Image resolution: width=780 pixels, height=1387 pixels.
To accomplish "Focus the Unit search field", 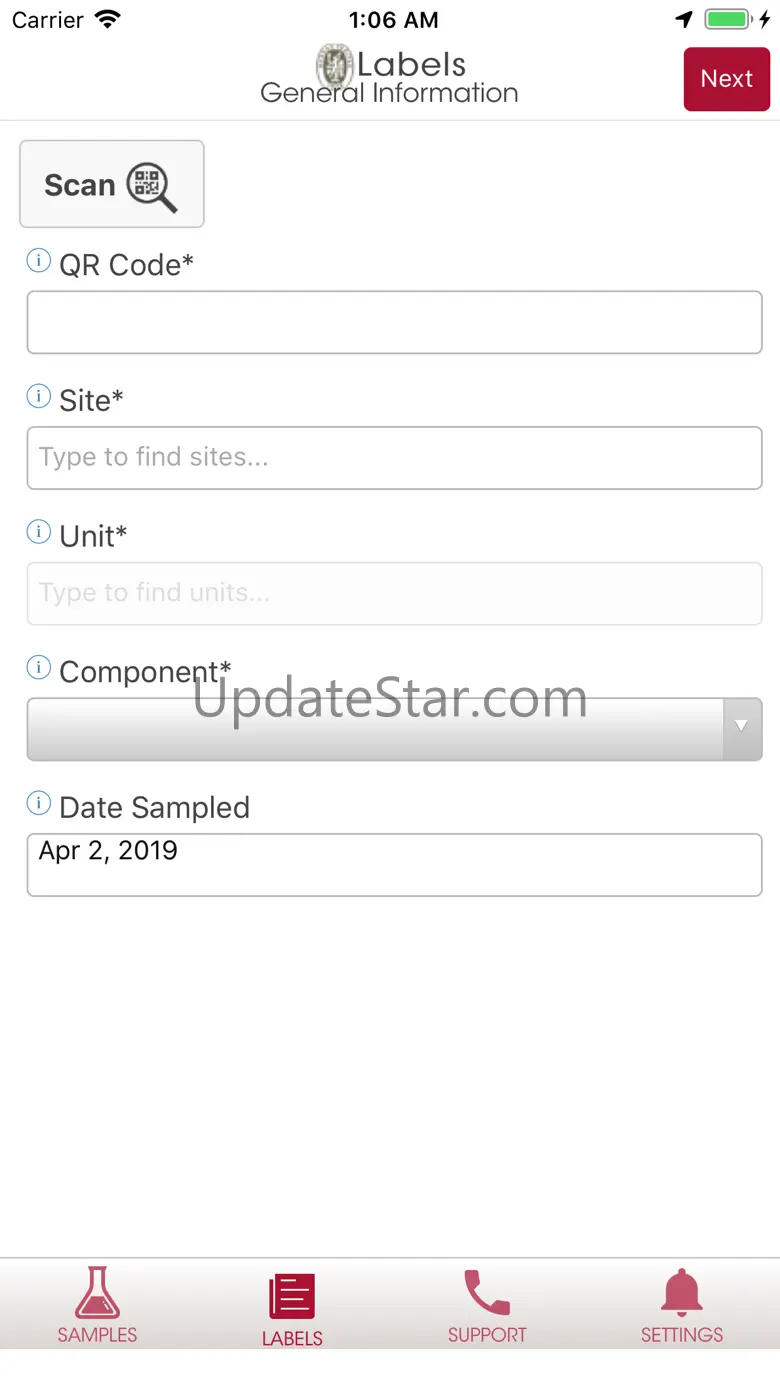I will pyautogui.click(x=394, y=594).
